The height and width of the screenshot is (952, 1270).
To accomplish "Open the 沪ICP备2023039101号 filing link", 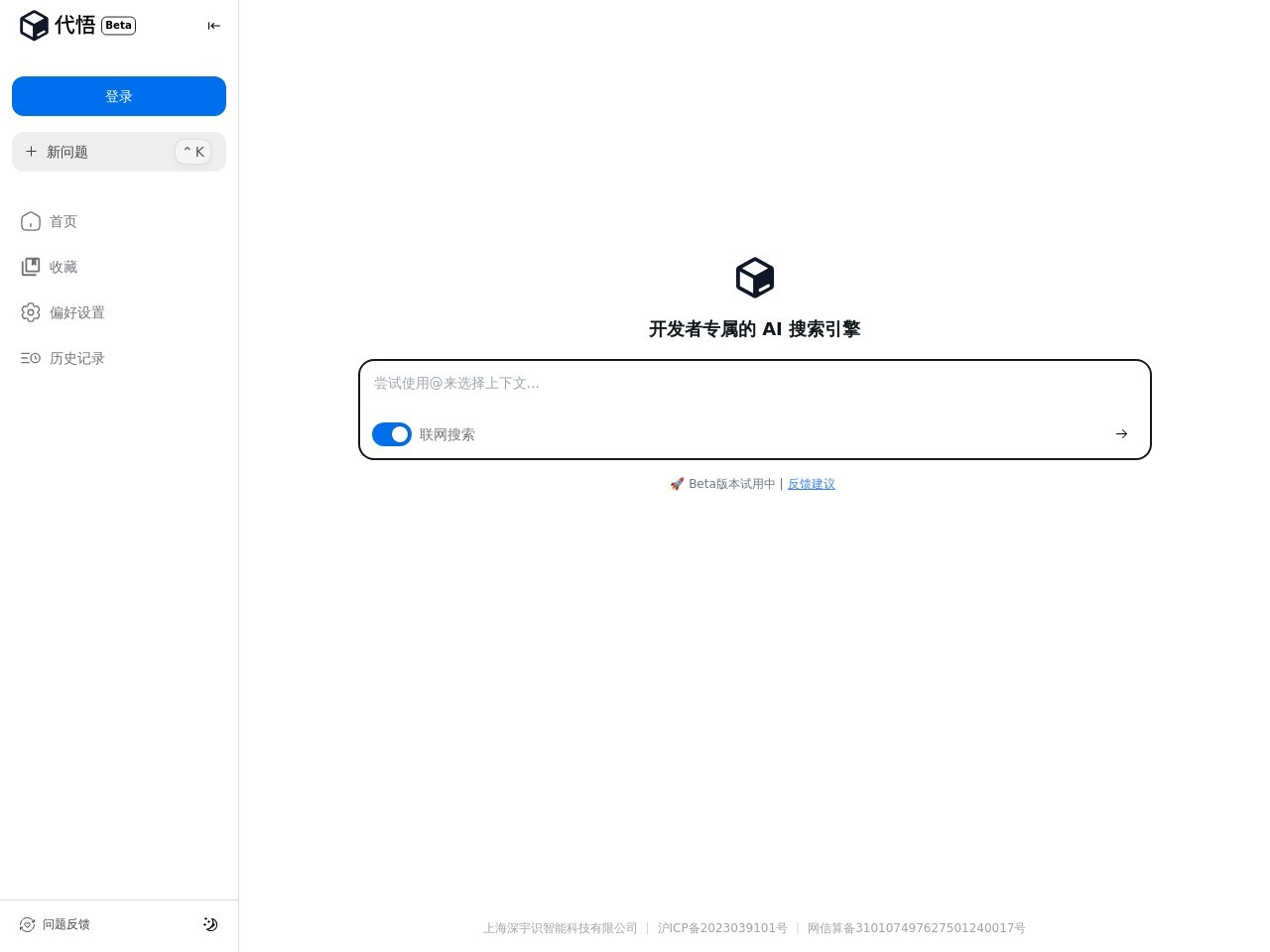I will tap(722, 928).
